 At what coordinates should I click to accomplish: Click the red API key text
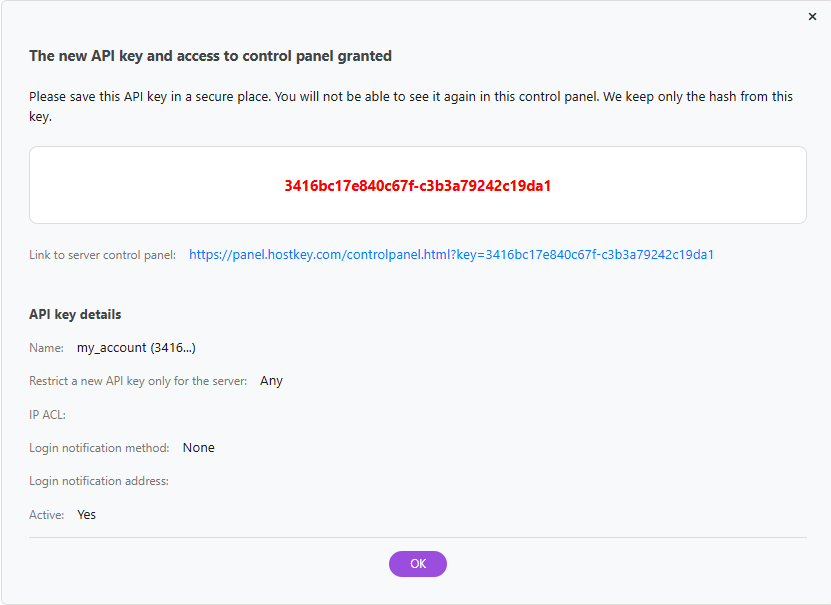(x=417, y=186)
